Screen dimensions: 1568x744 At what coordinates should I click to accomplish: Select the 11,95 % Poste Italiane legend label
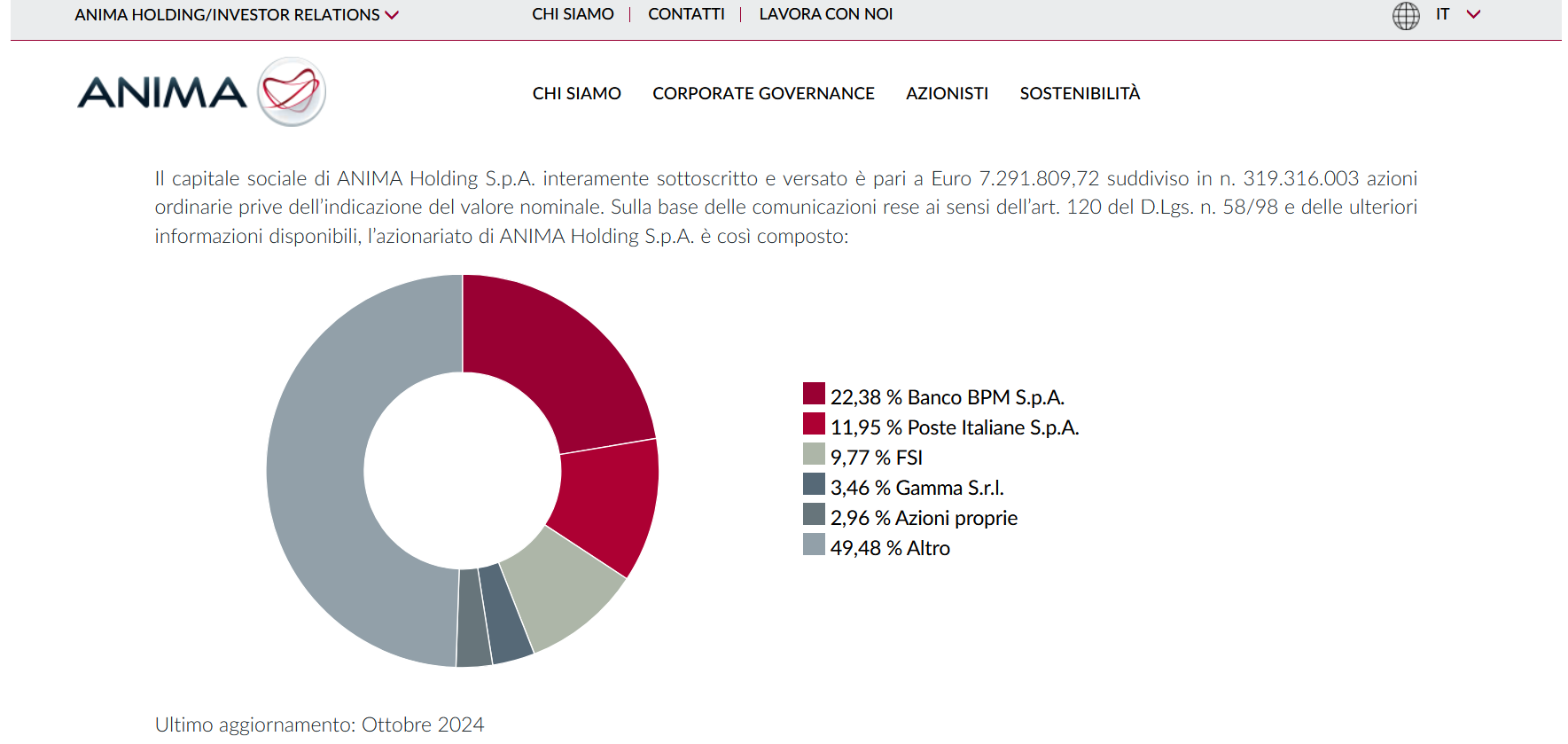[x=955, y=427]
